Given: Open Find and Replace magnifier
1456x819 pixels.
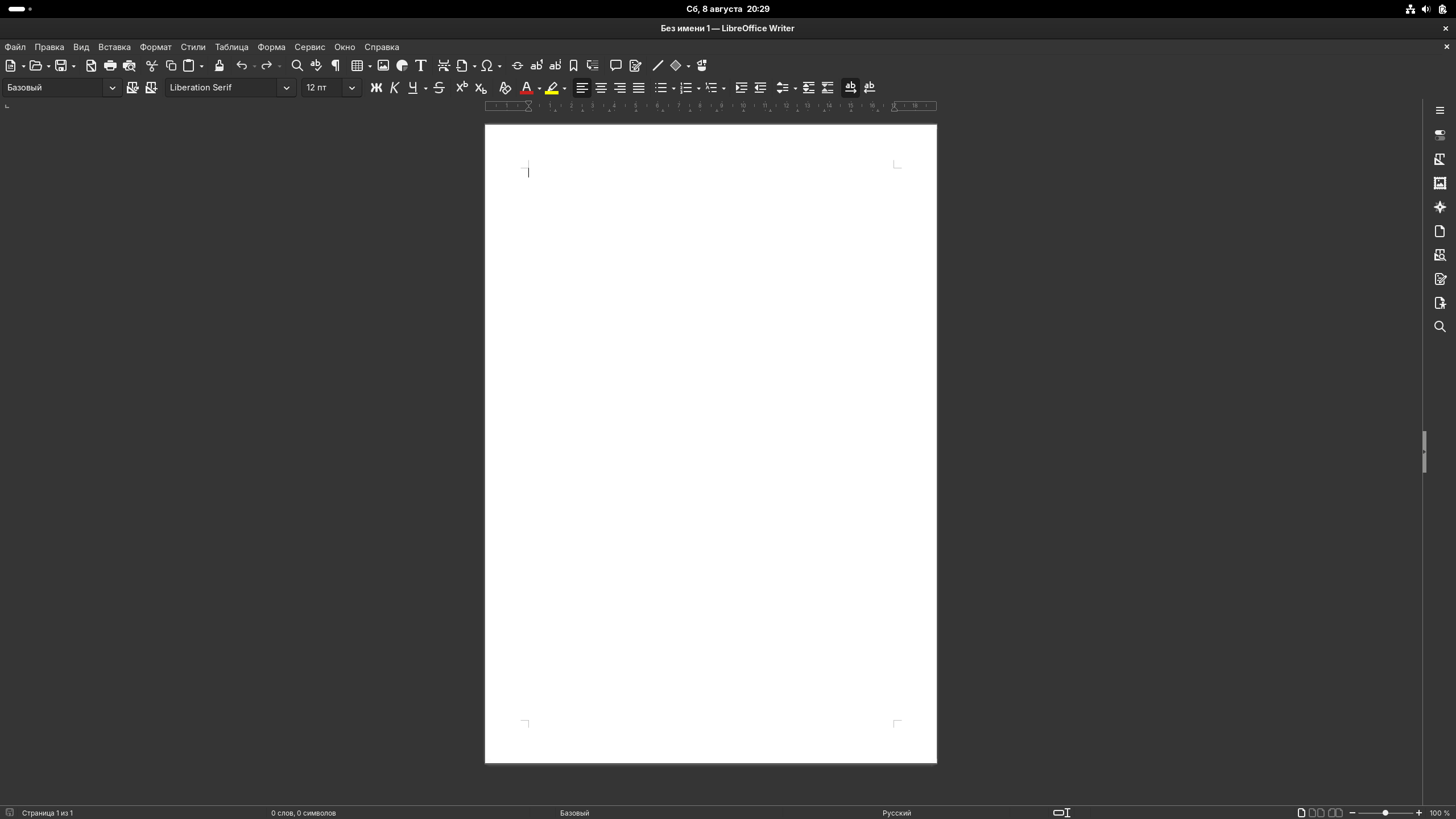Looking at the screenshot, I should pyautogui.click(x=297, y=66).
